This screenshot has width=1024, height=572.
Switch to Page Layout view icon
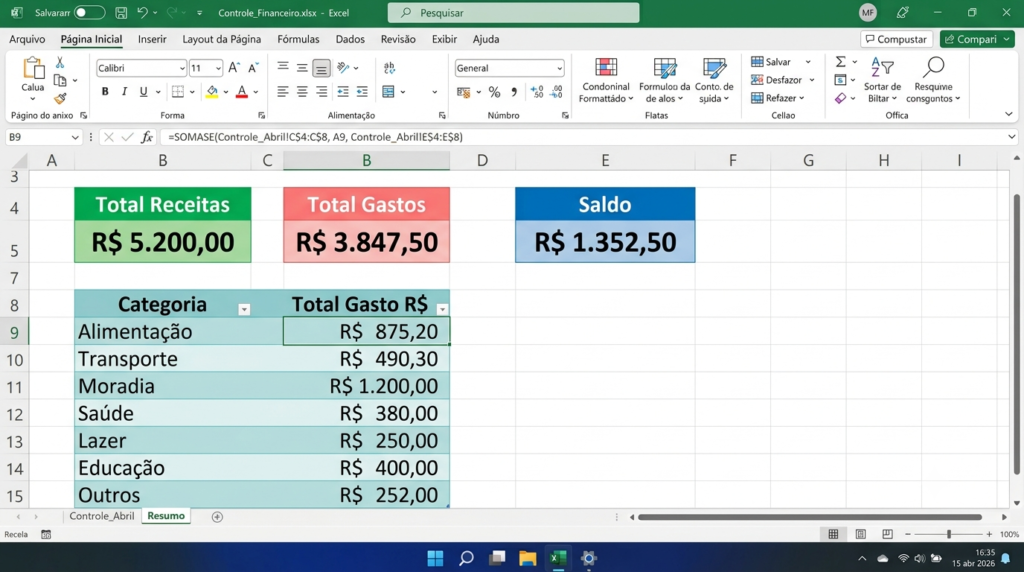[861, 534]
